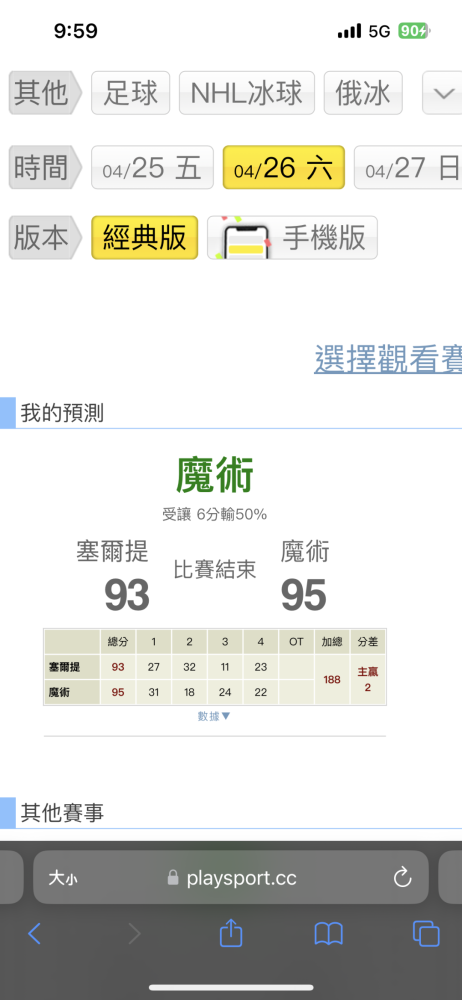Select the 俄冰 sport tab
The height and width of the screenshot is (1000, 462).
[x=363, y=93]
